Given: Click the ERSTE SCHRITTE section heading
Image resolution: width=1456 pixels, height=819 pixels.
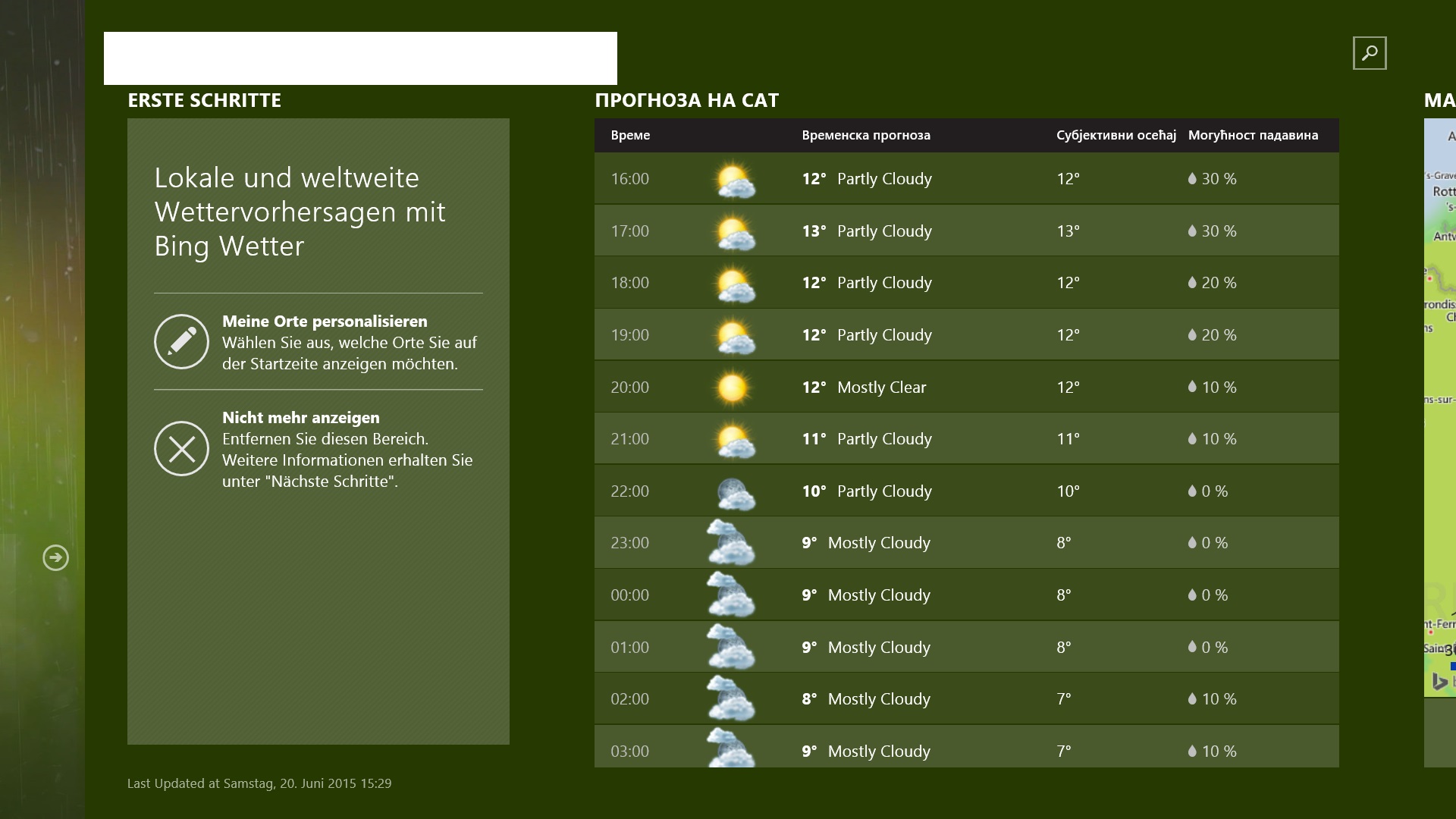Looking at the screenshot, I should click(204, 100).
